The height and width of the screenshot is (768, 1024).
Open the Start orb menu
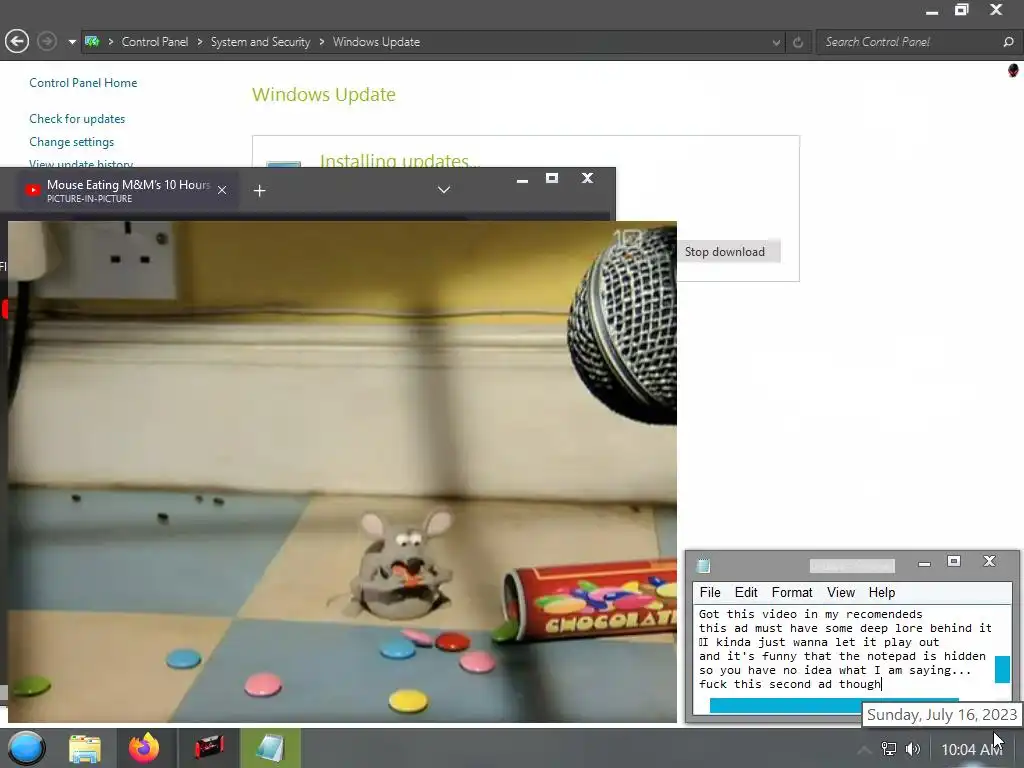point(26,748)
